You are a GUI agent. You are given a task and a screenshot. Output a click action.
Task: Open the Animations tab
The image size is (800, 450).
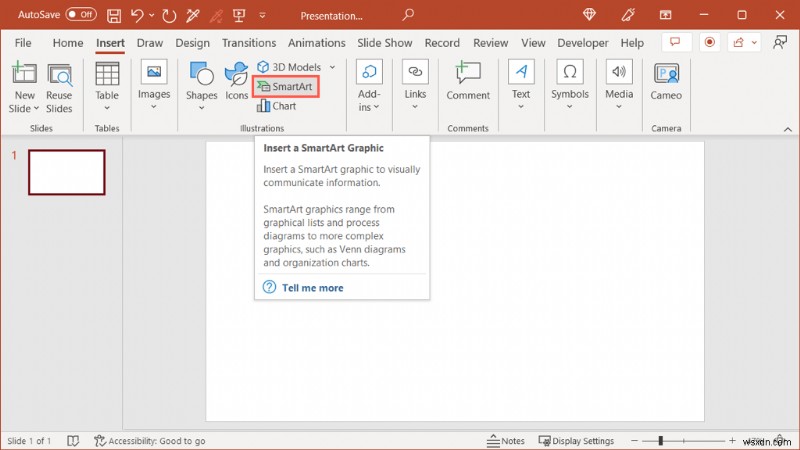tap(316, 43)
